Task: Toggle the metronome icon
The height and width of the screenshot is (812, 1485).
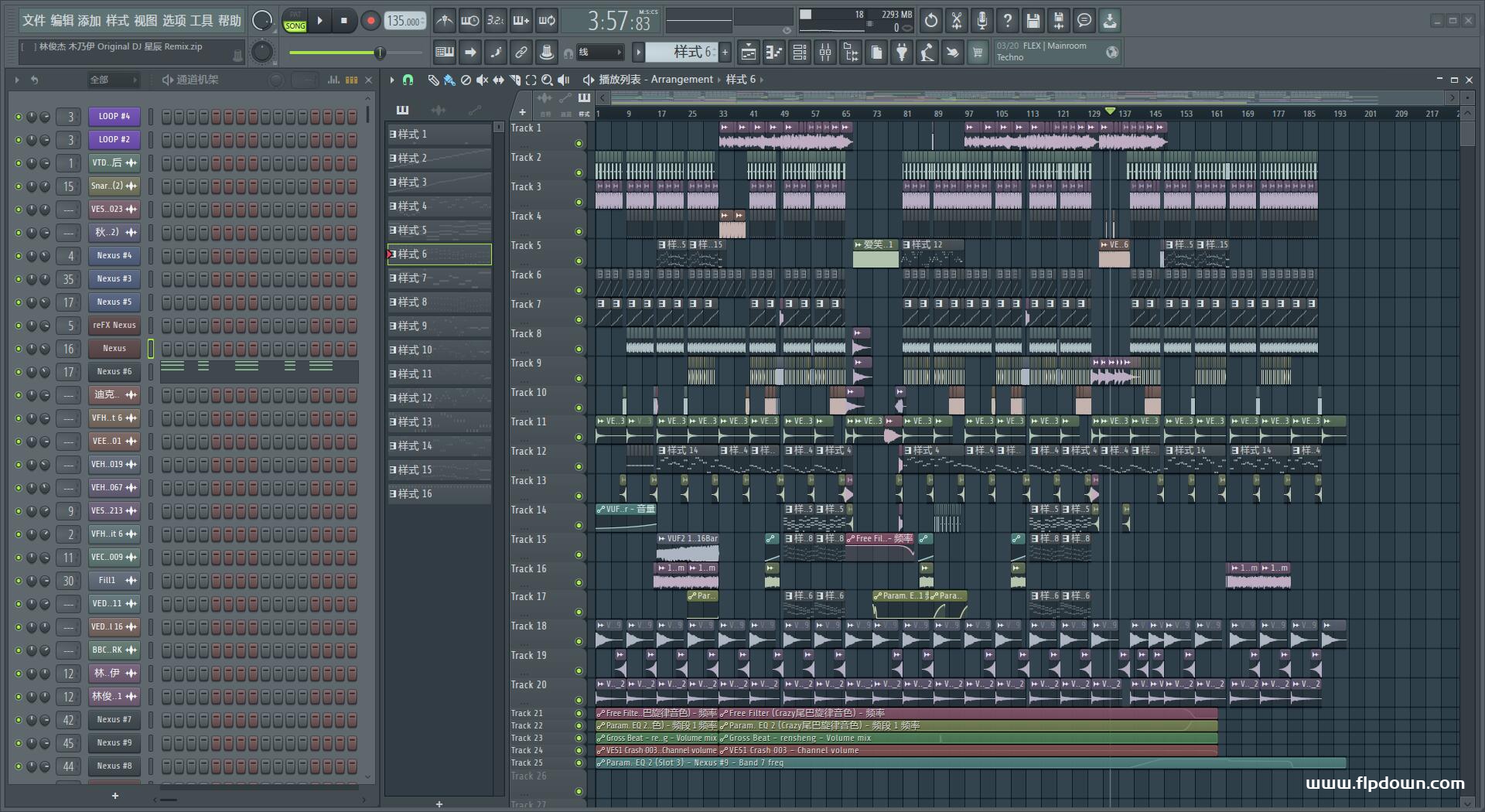Action: 444,21
